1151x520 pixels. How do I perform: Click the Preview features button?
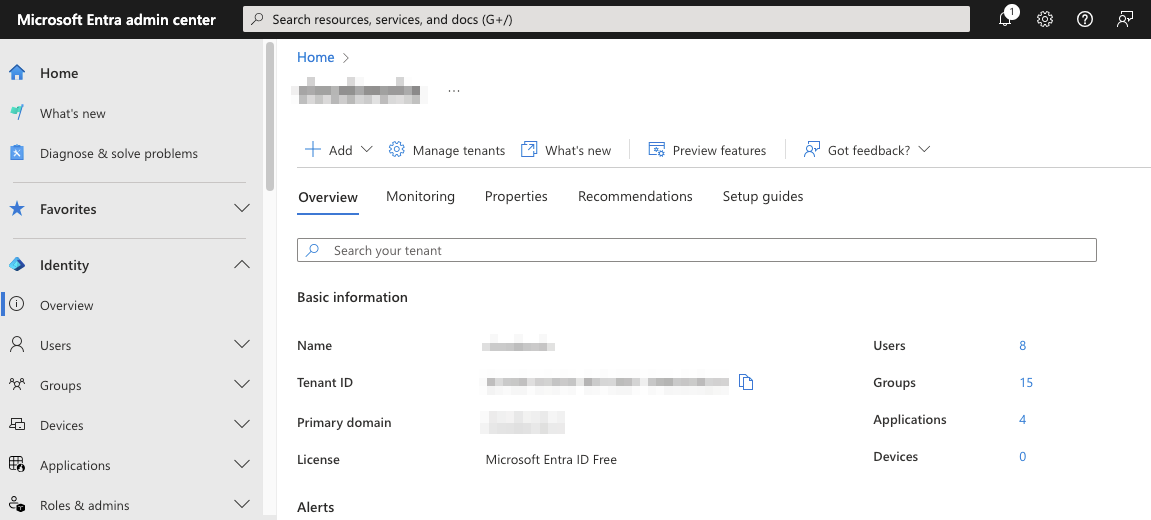(707, 150)
